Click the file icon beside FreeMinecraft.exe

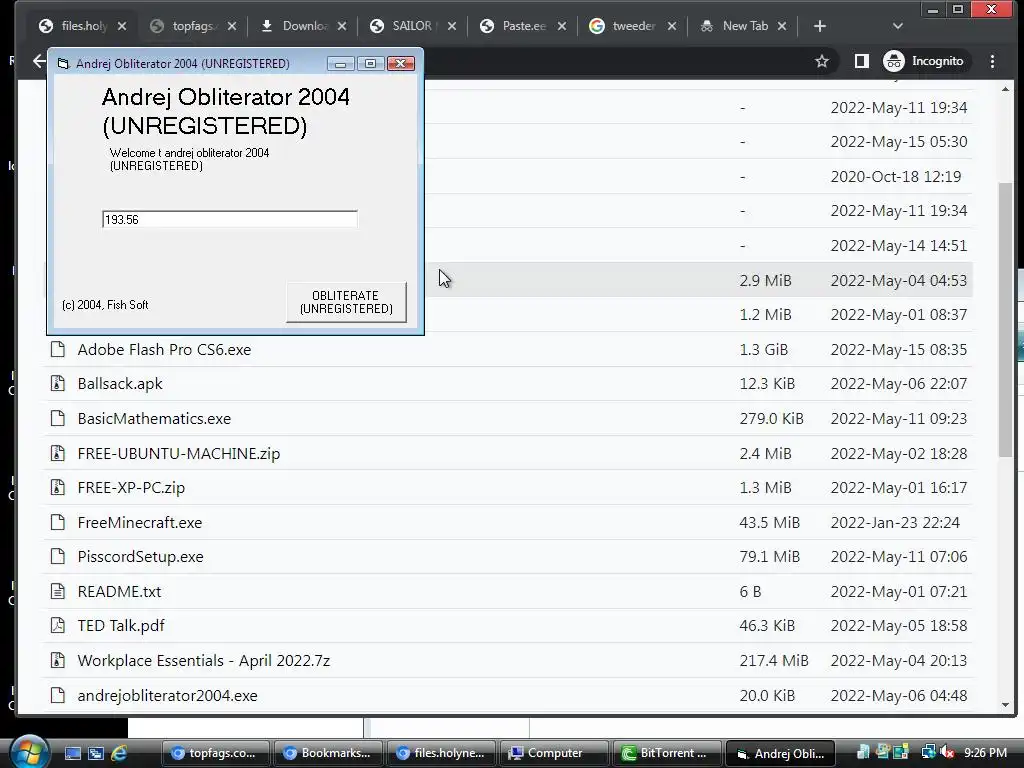[58, 522]
